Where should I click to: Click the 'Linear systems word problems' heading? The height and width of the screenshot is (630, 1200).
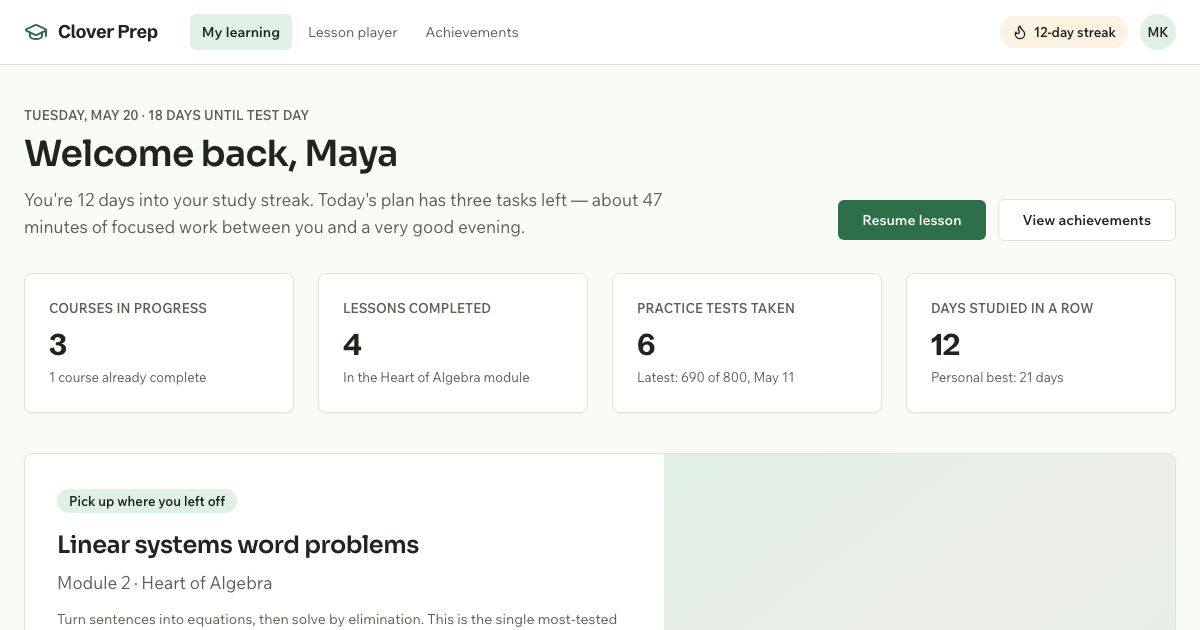[238, 545]
